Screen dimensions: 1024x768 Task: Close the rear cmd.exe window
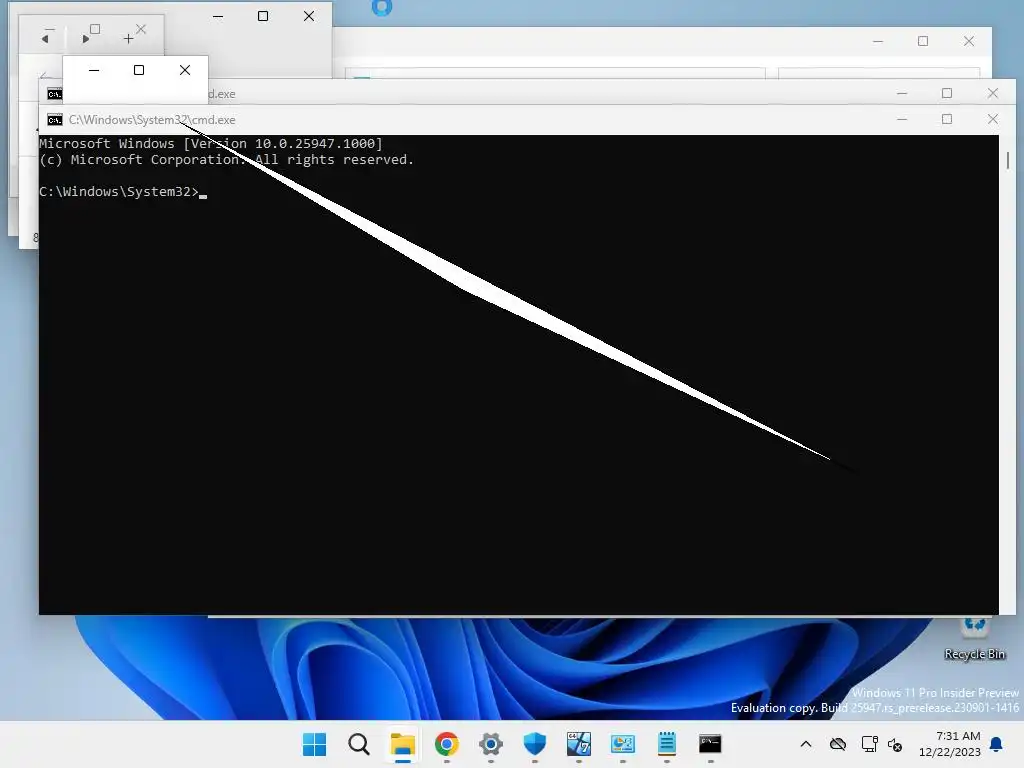[x=993, y=93]
